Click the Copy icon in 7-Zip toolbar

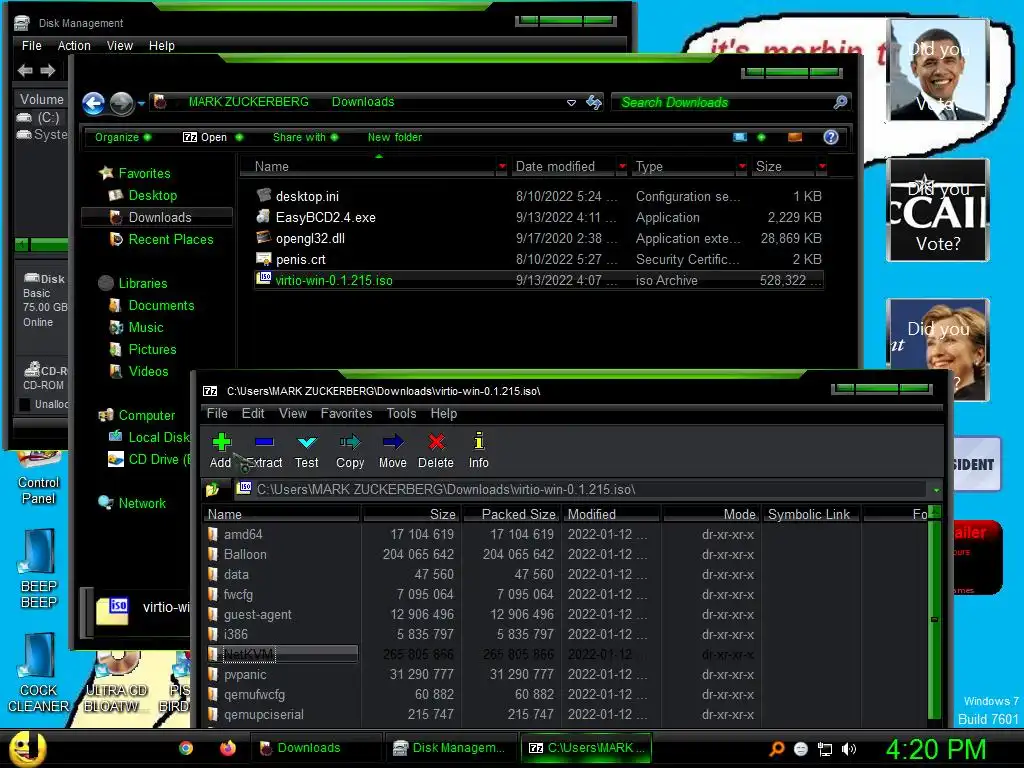350,443
